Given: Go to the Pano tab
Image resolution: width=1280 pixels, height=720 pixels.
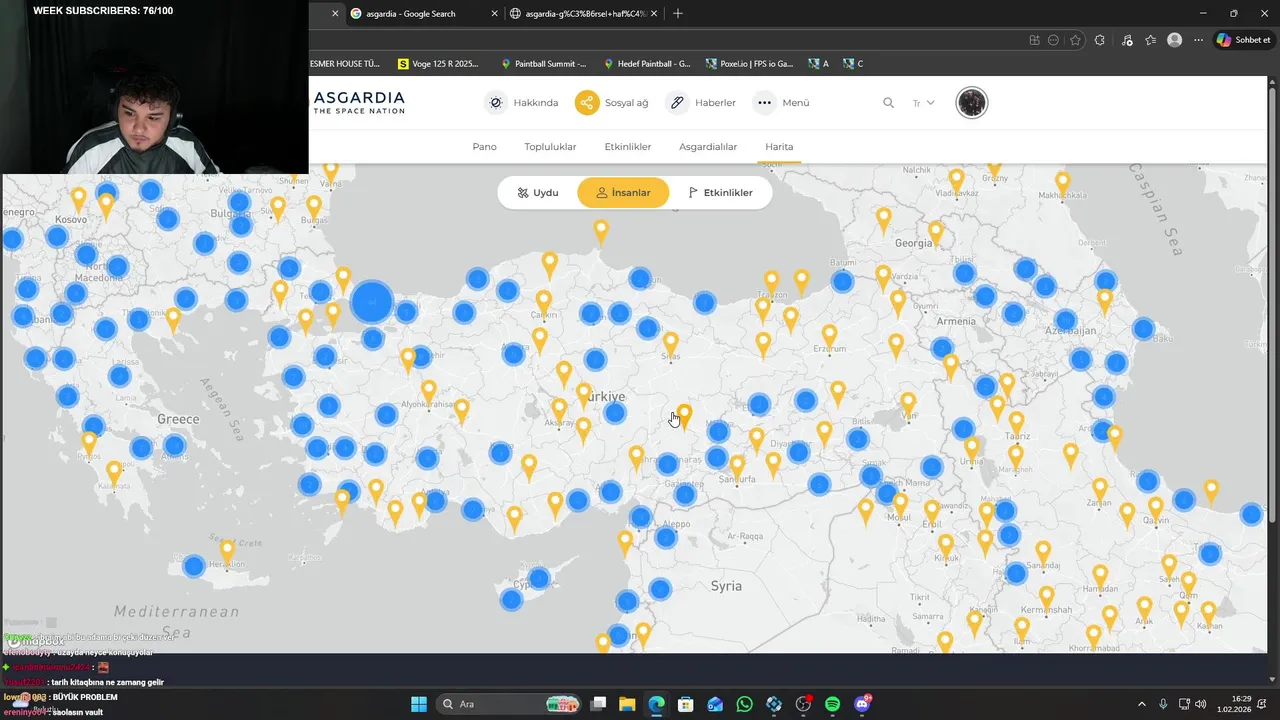Looking at the screenshot, I should pyautogui.click(x=484, y=147).
